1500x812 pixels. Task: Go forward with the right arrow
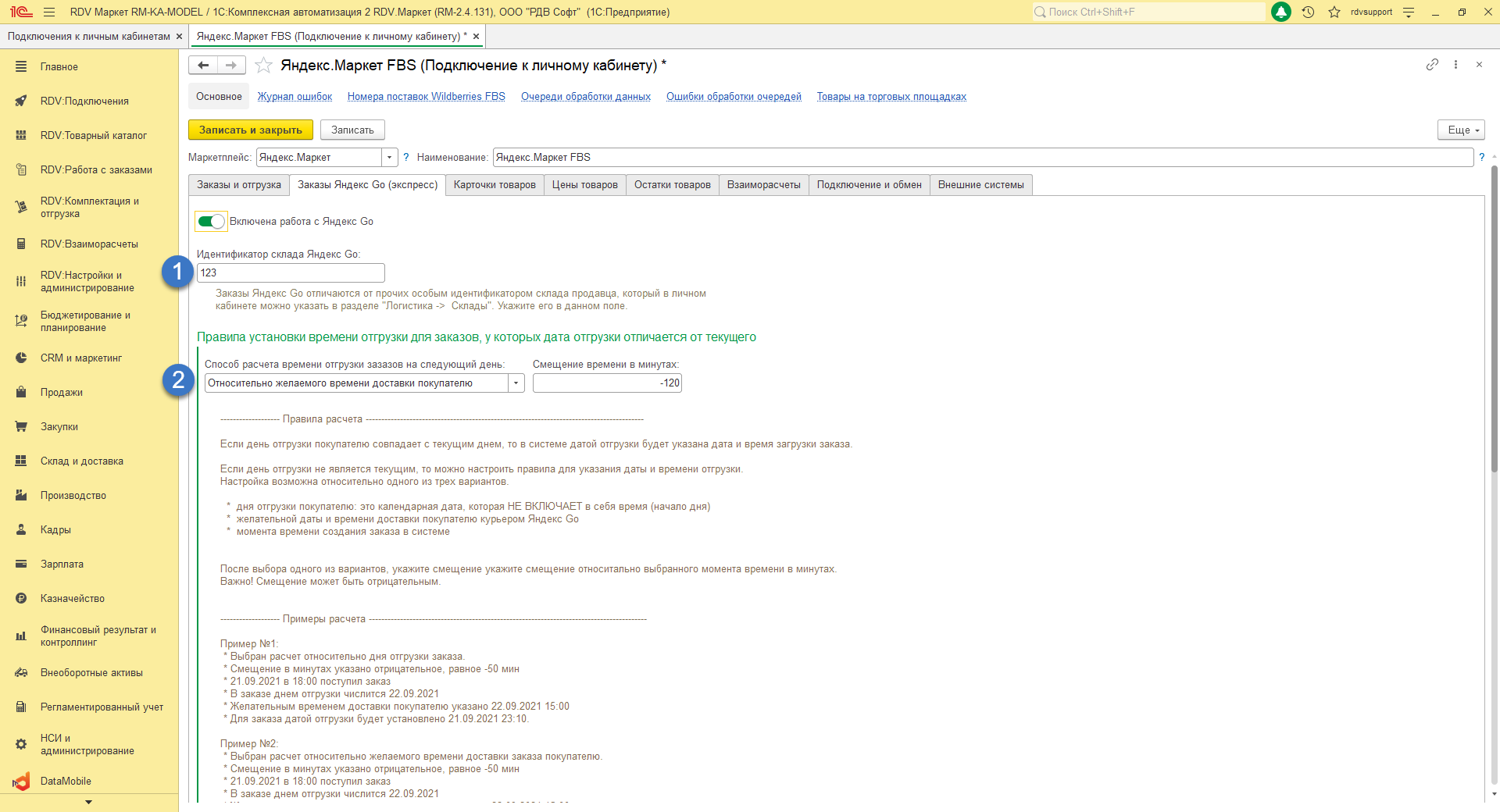[x=231, y=66]
